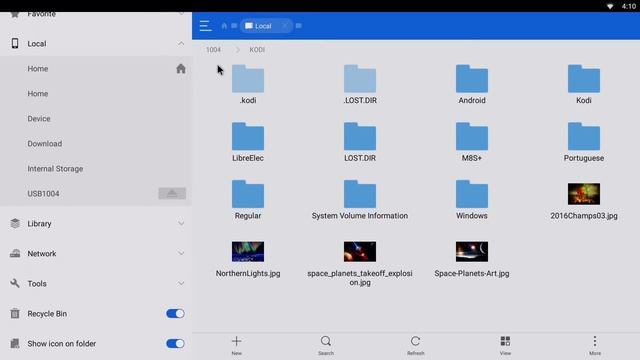
Task: Open the Search tool
Action: tap(326, 345)
